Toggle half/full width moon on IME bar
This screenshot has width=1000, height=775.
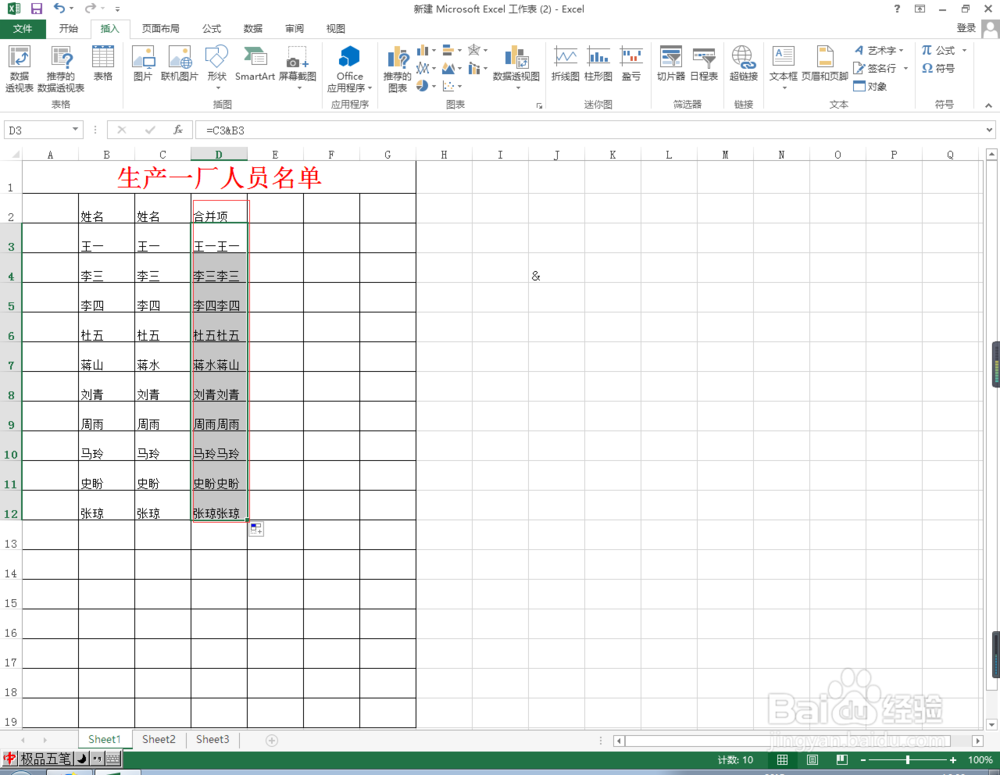click(x=82, y=758)
